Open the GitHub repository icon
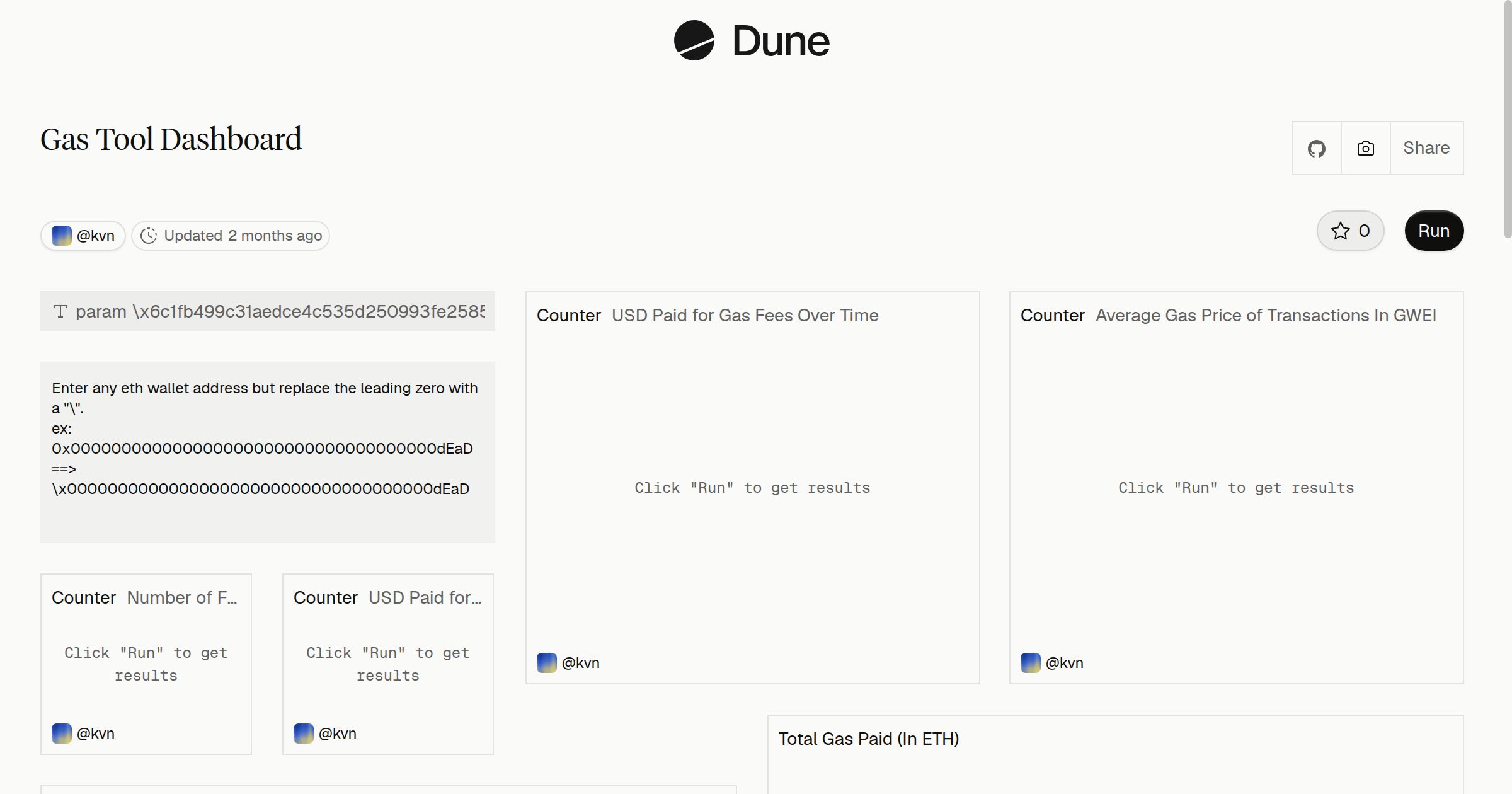This screenshot has width=1512, height=794. [1316, 148]
